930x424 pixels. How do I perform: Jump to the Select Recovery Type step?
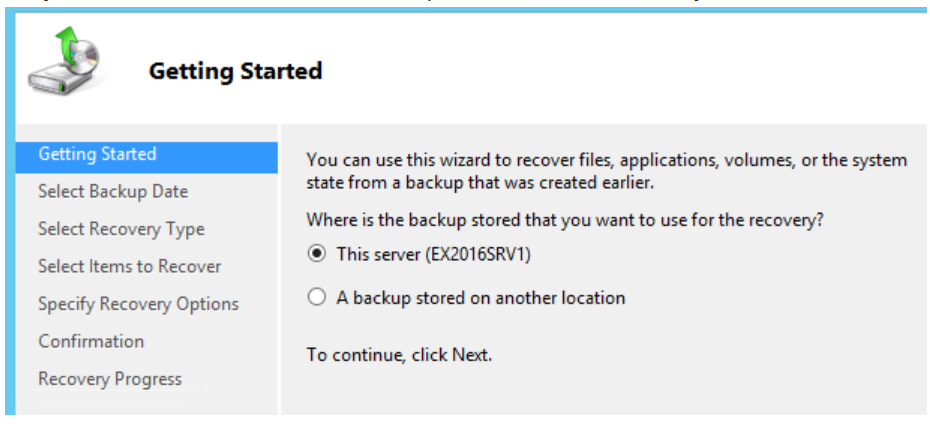point(121,229)
